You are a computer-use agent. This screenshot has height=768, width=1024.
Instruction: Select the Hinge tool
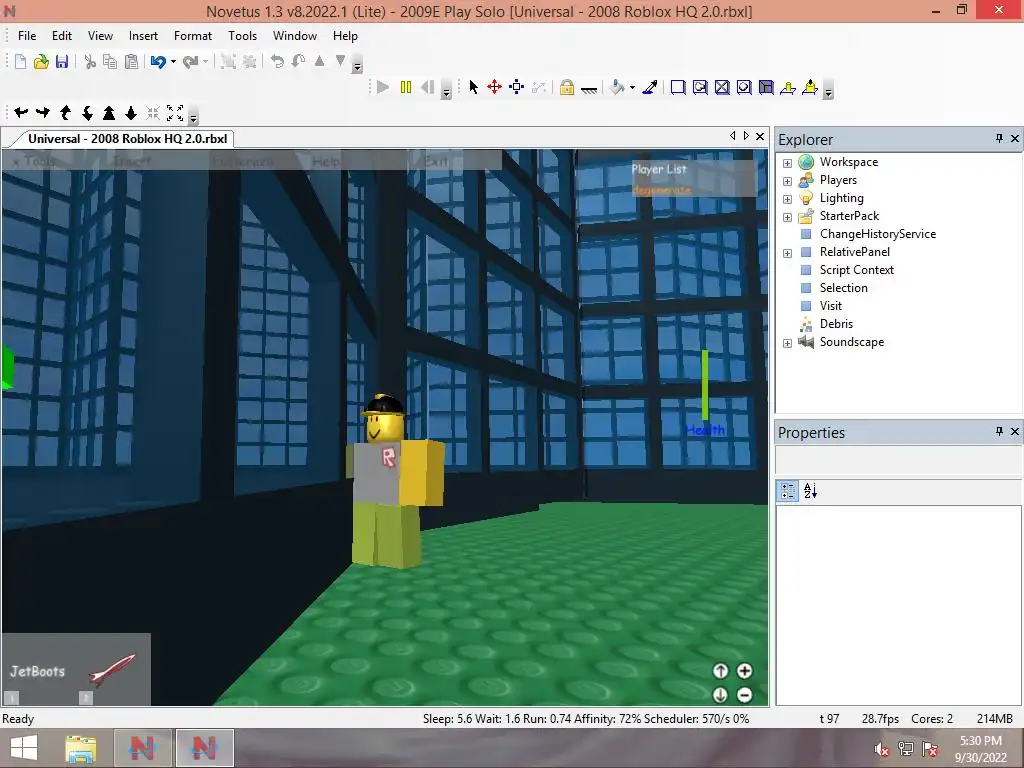[x=788, y=88]
